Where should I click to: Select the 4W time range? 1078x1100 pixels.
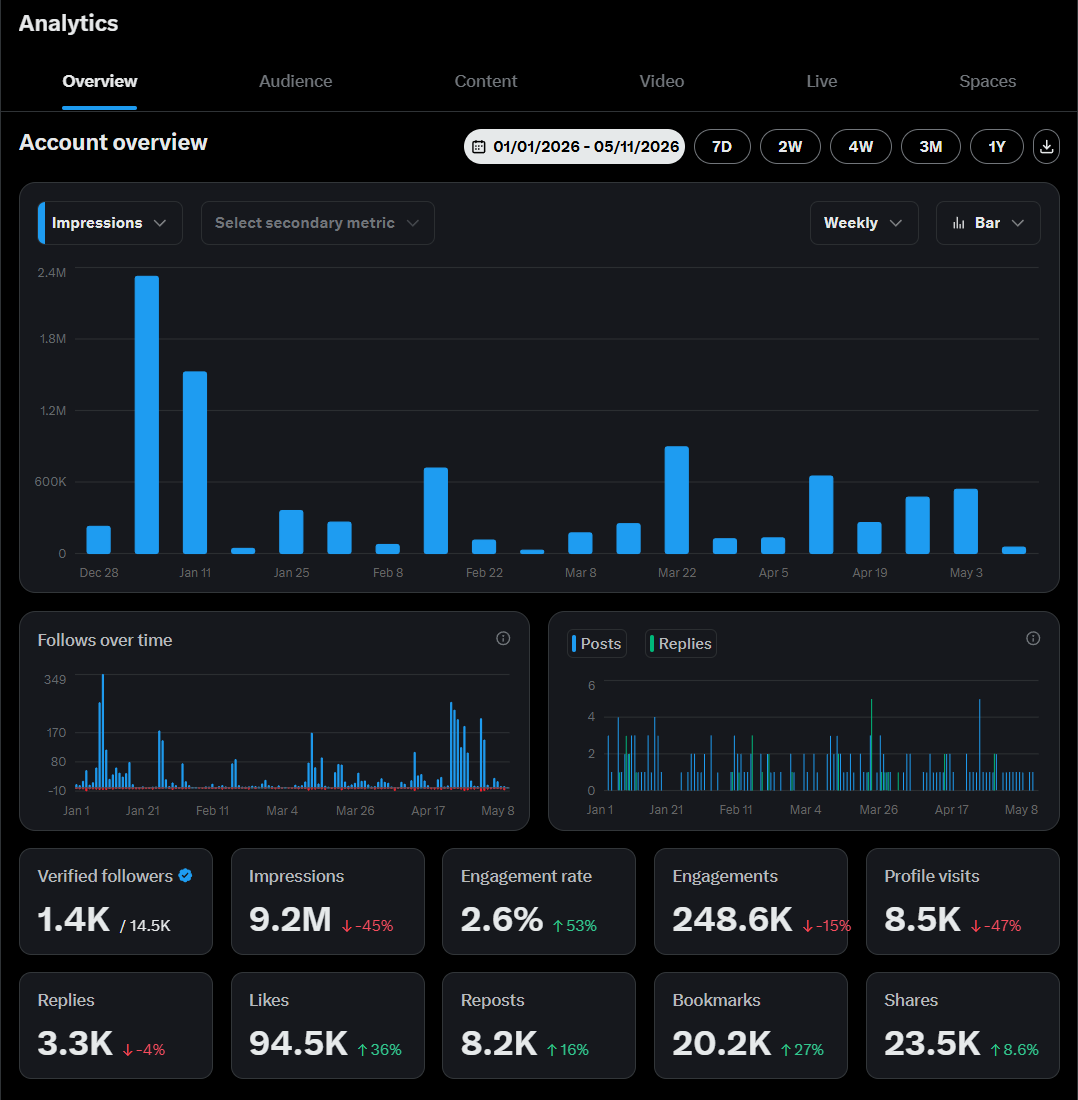tap(861, 147)
